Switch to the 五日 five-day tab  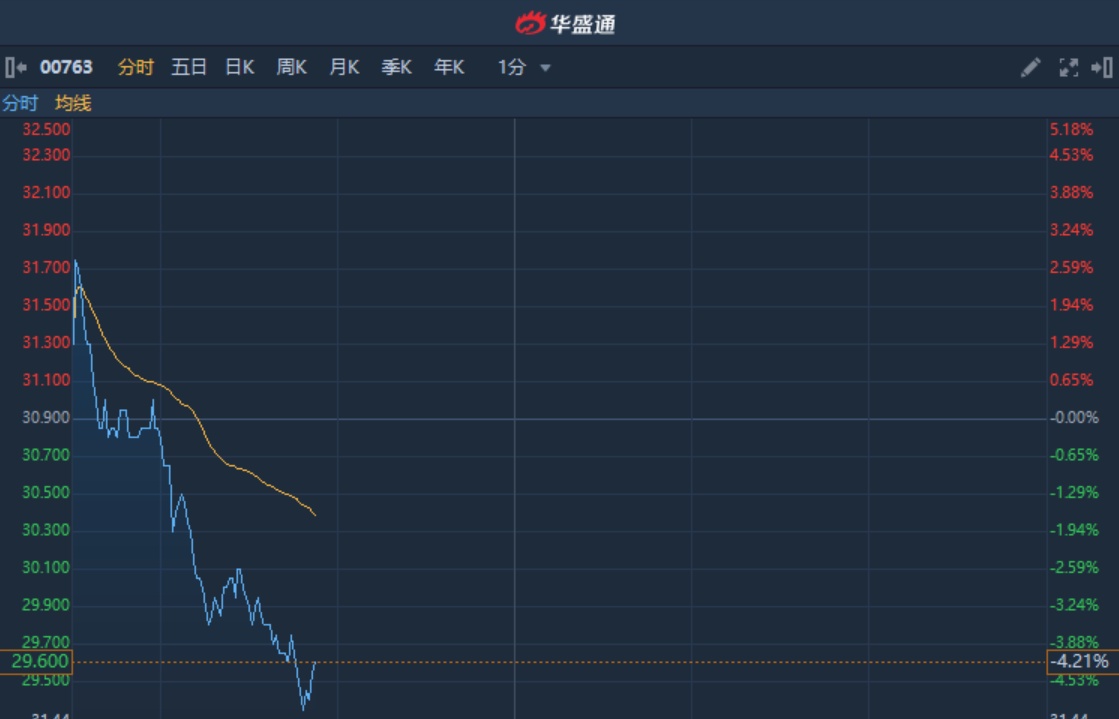pos(189,67)
